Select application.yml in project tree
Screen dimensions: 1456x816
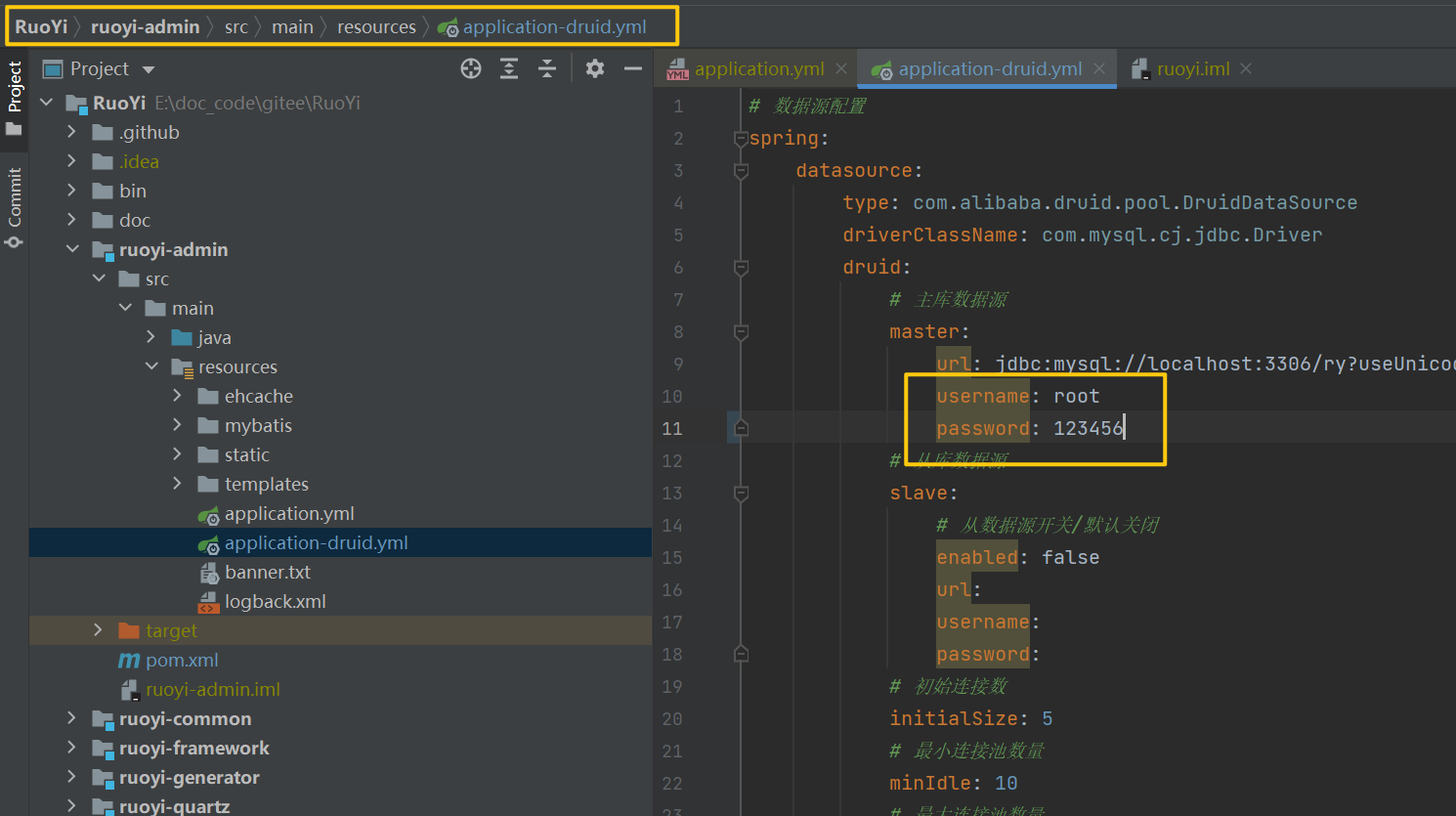[x=340, y=513]
